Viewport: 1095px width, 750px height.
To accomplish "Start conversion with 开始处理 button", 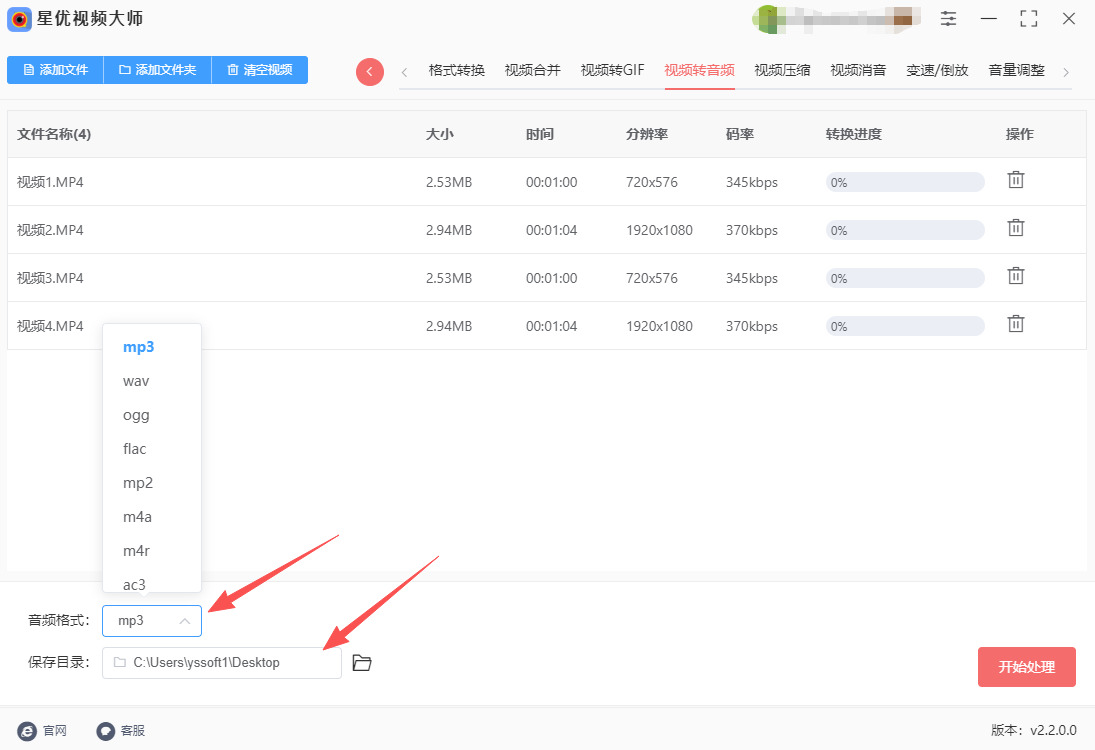I will pos(1027,667).
